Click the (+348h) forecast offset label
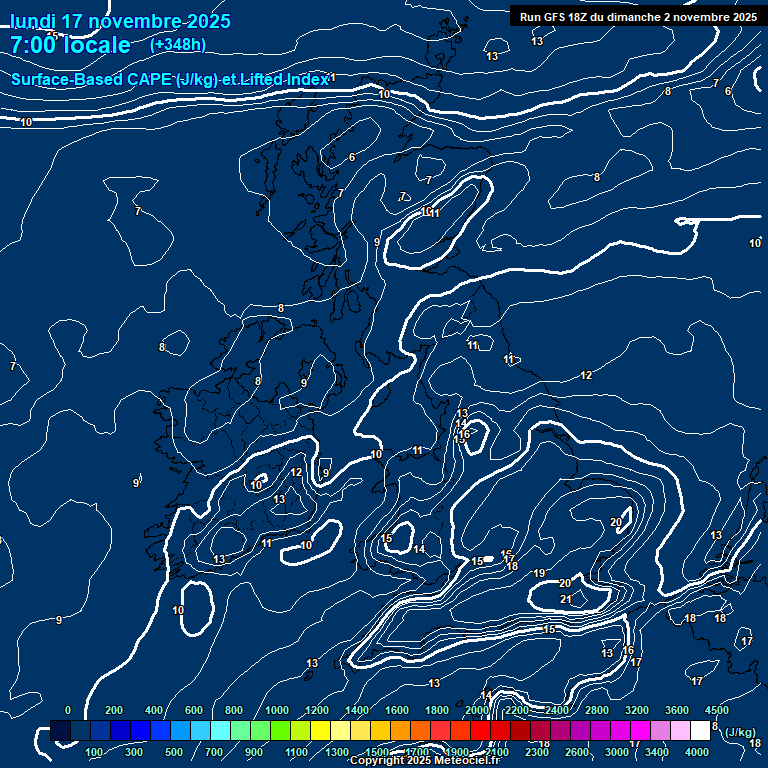 177,45
